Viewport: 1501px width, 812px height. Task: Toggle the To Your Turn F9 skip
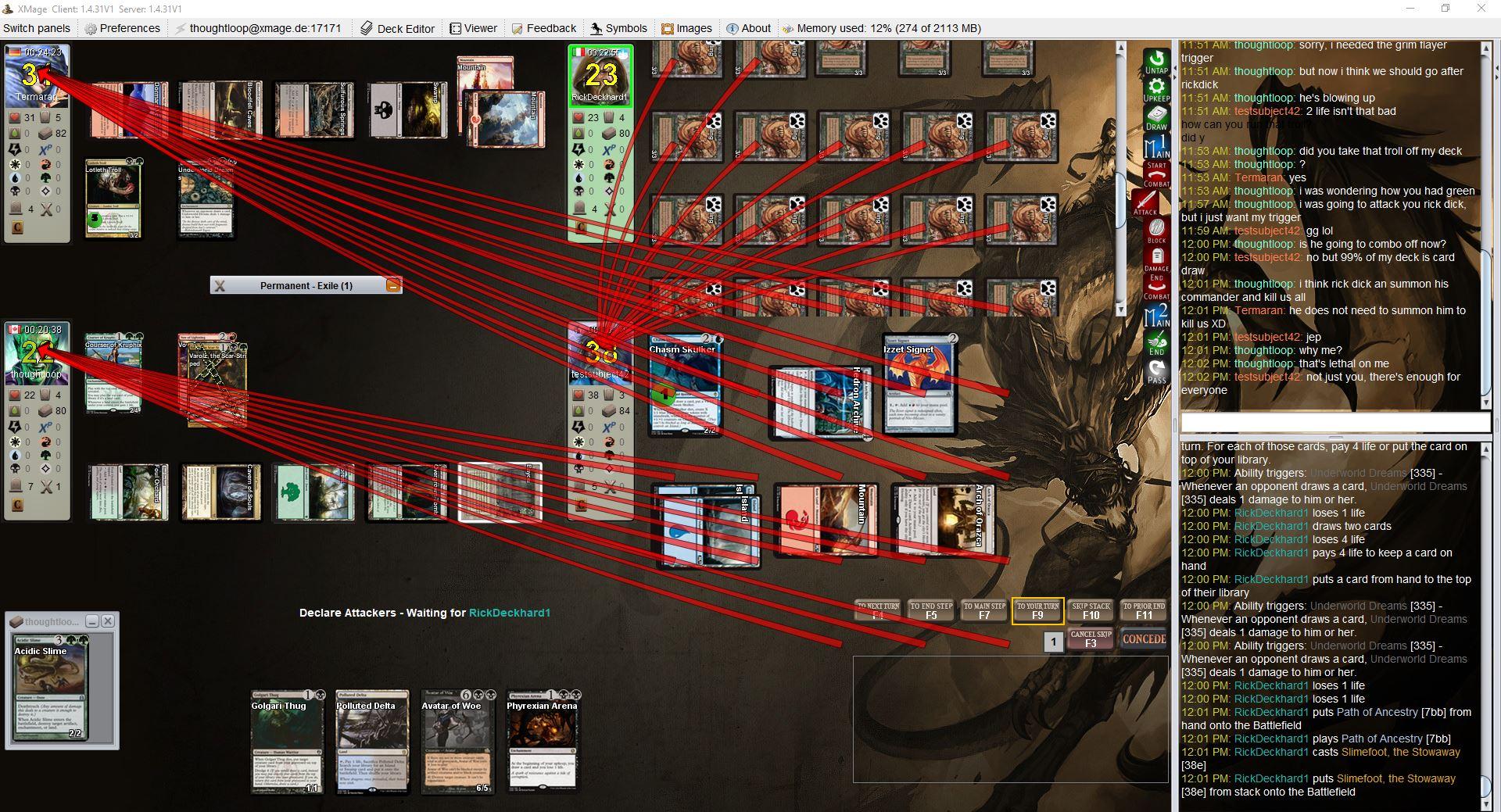tap(1037, 610)
